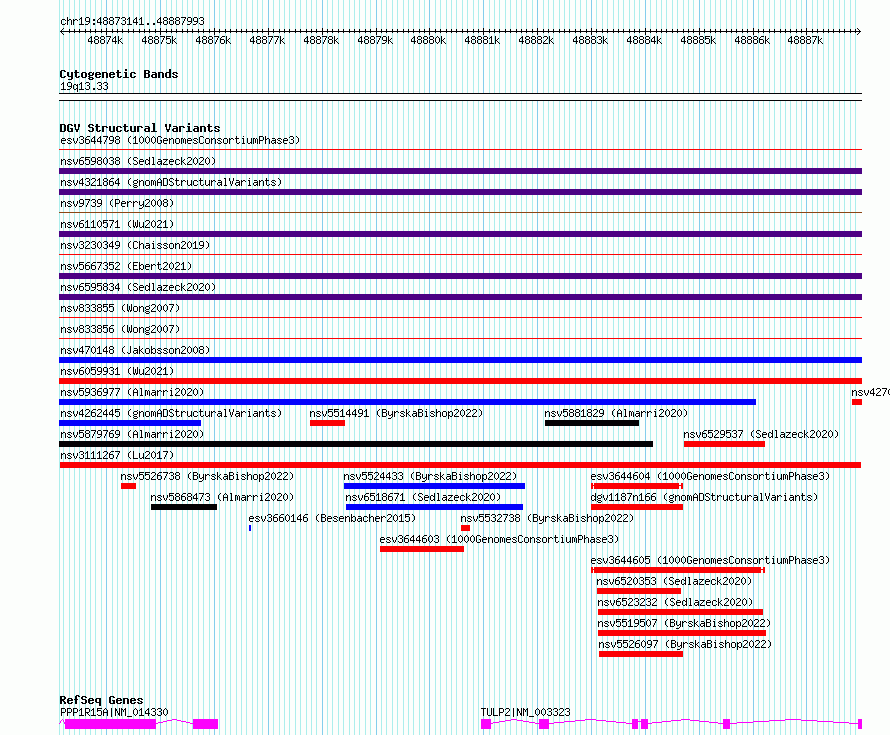Select the nsv6598038 Sedlazeck2020 purple bar
Viewport: 890px width, 735px height.
pos(460,171)
